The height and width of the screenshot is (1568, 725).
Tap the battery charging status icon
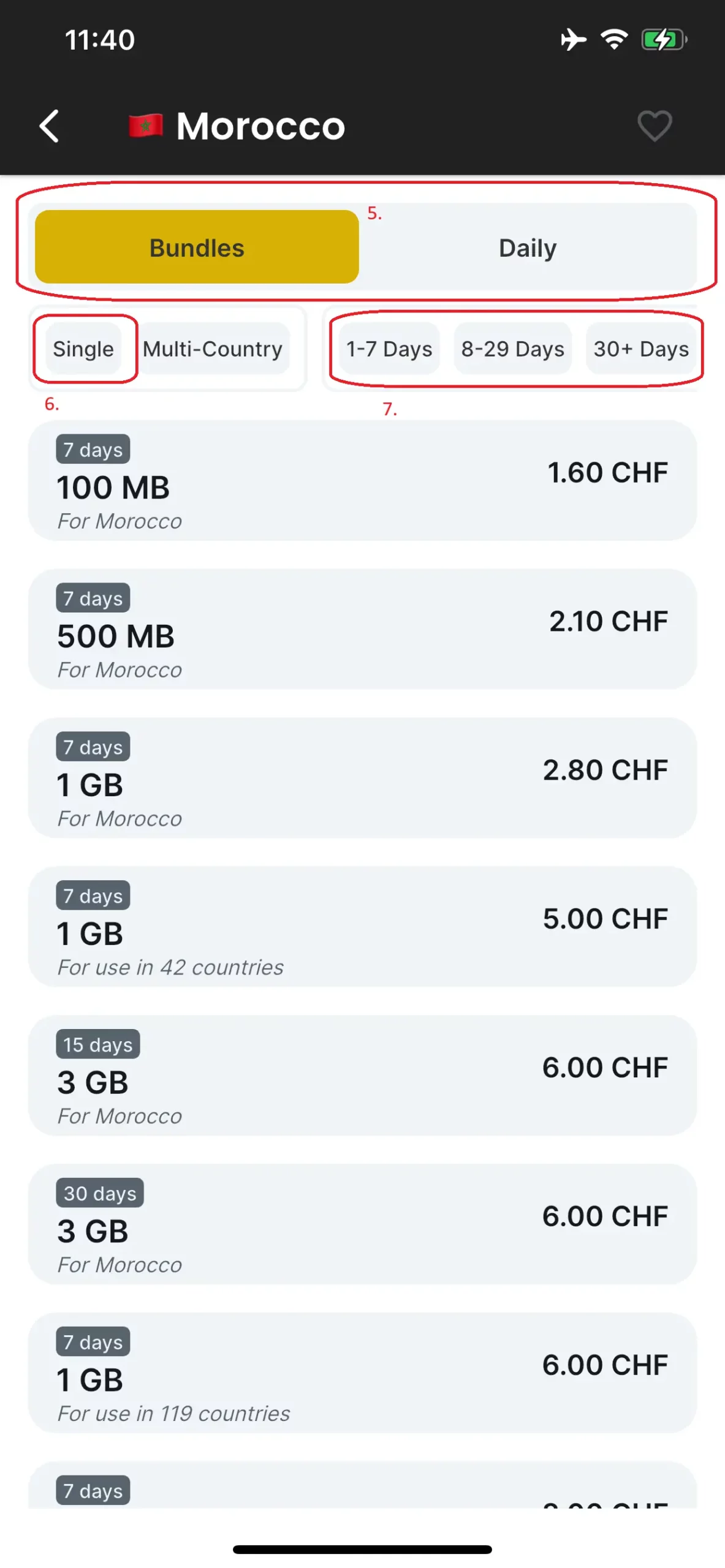[663, 40]
